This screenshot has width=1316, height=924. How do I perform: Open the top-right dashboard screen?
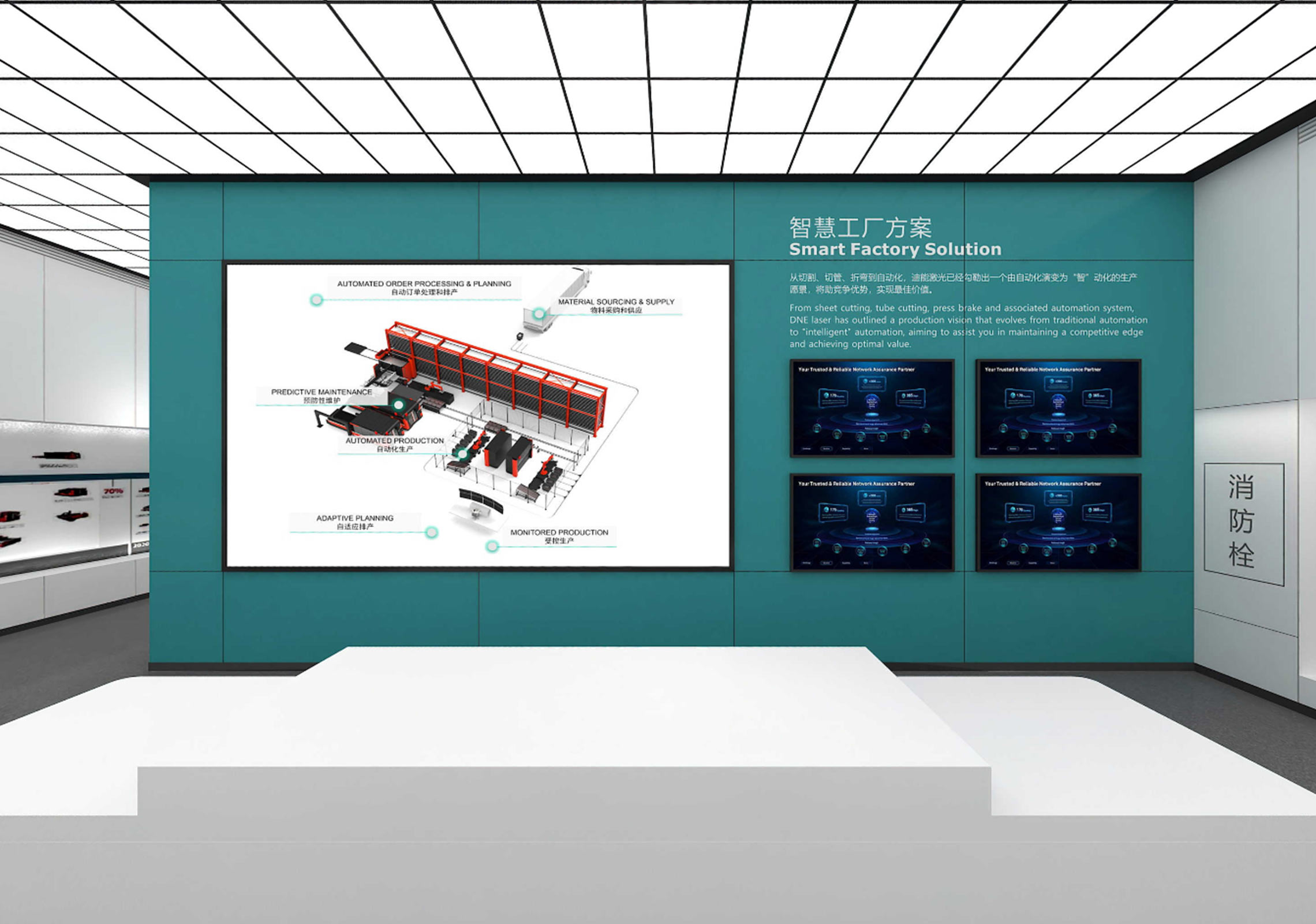click(1058, 408)
